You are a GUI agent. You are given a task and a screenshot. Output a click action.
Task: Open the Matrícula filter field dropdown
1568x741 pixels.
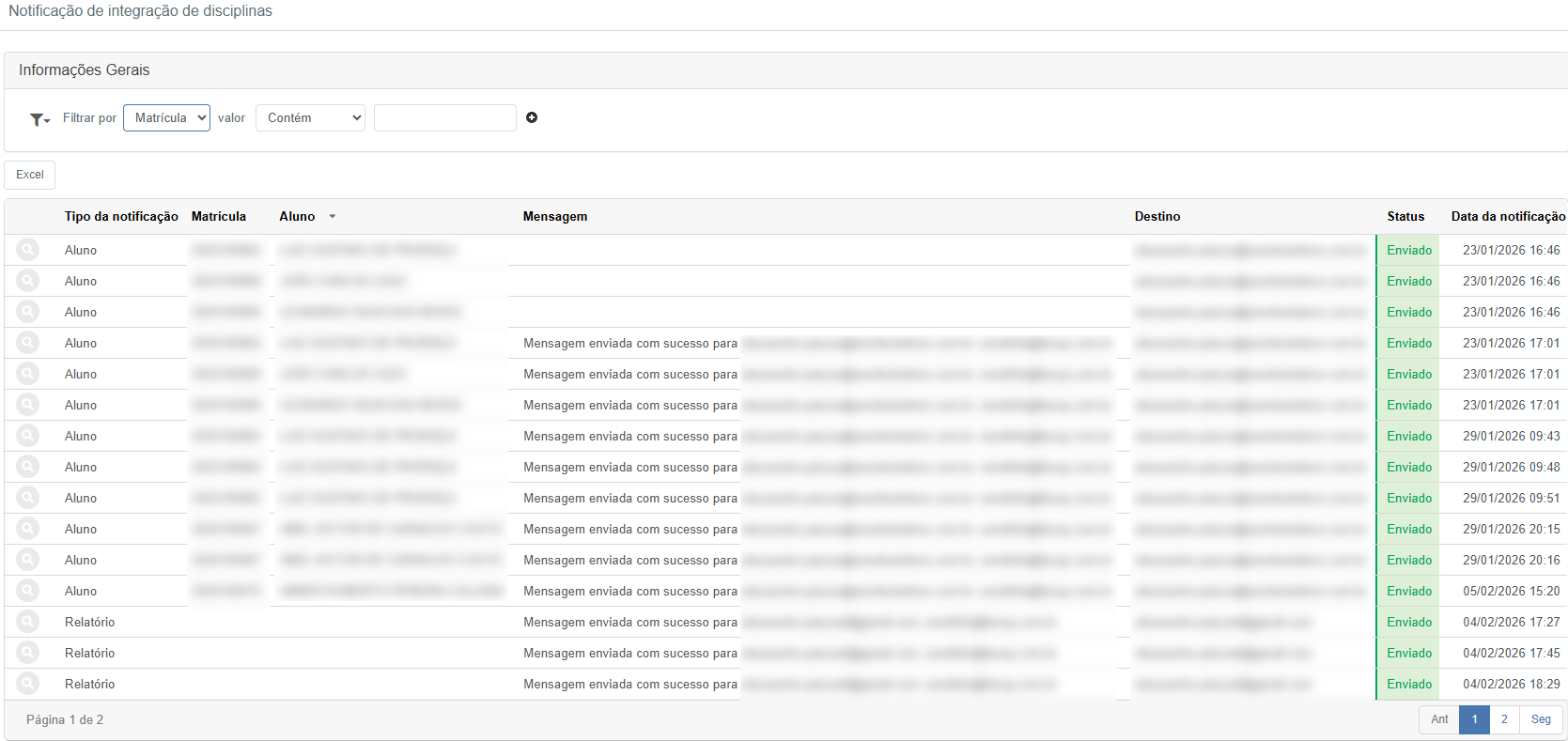(166, 117)
